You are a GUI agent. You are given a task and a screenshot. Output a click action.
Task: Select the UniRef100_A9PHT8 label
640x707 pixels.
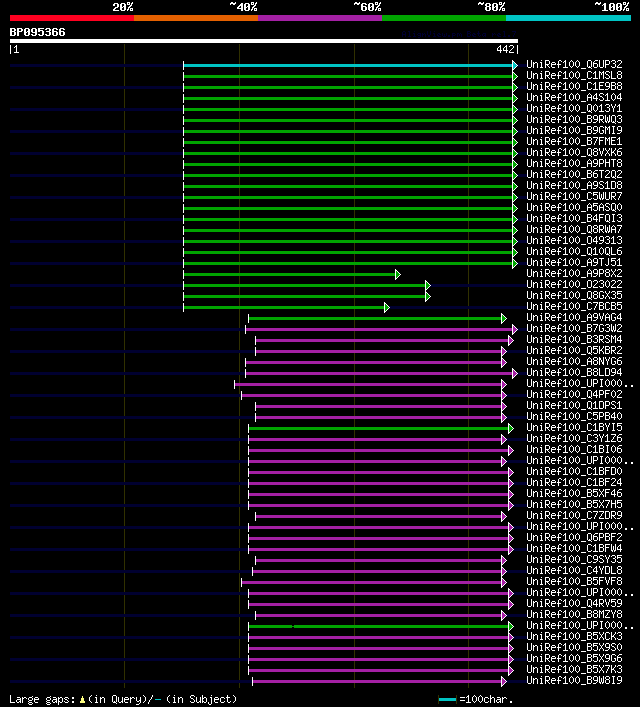[x=574, y=163]
